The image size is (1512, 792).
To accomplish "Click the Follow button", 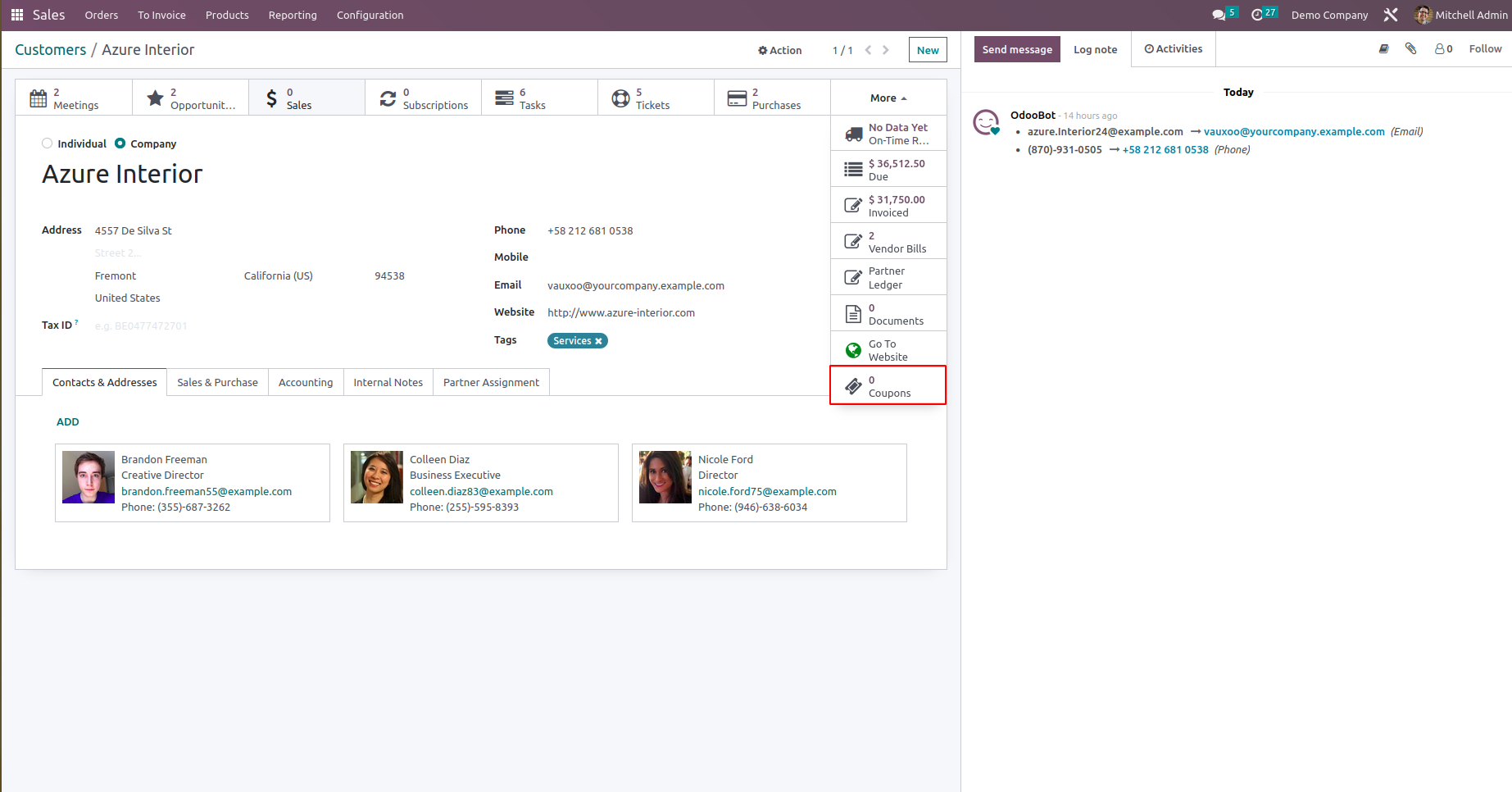I will click(x=1485, y=49).
